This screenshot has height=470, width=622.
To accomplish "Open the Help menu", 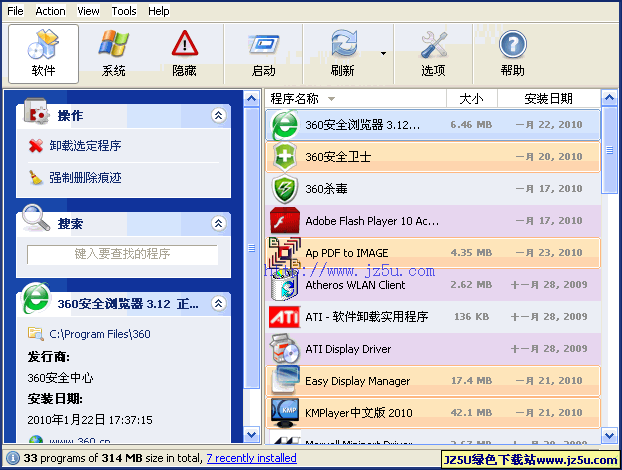I will click(x=159, y=11).
